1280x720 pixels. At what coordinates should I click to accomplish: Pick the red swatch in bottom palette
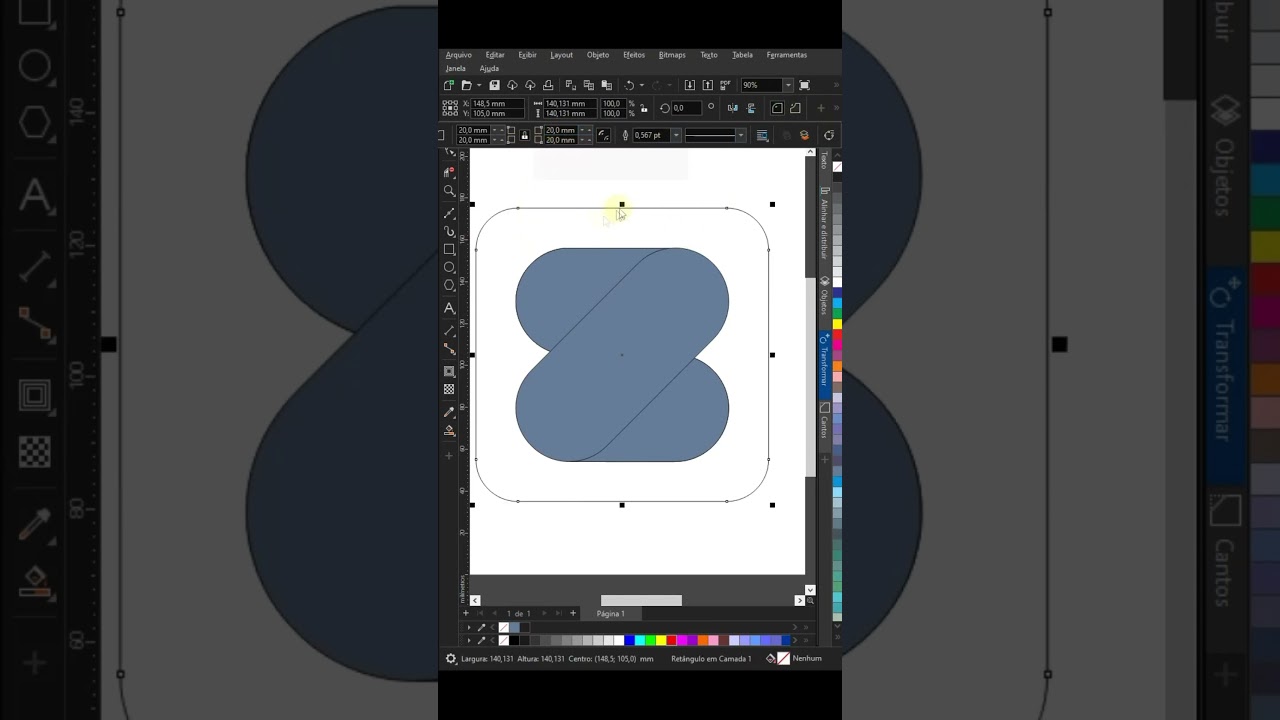click(x=671, y=640)
